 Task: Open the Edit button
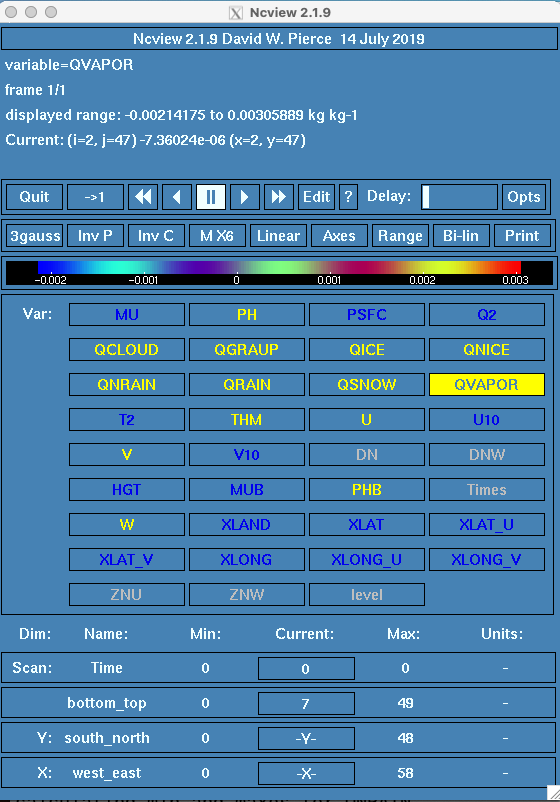[316, 197]
